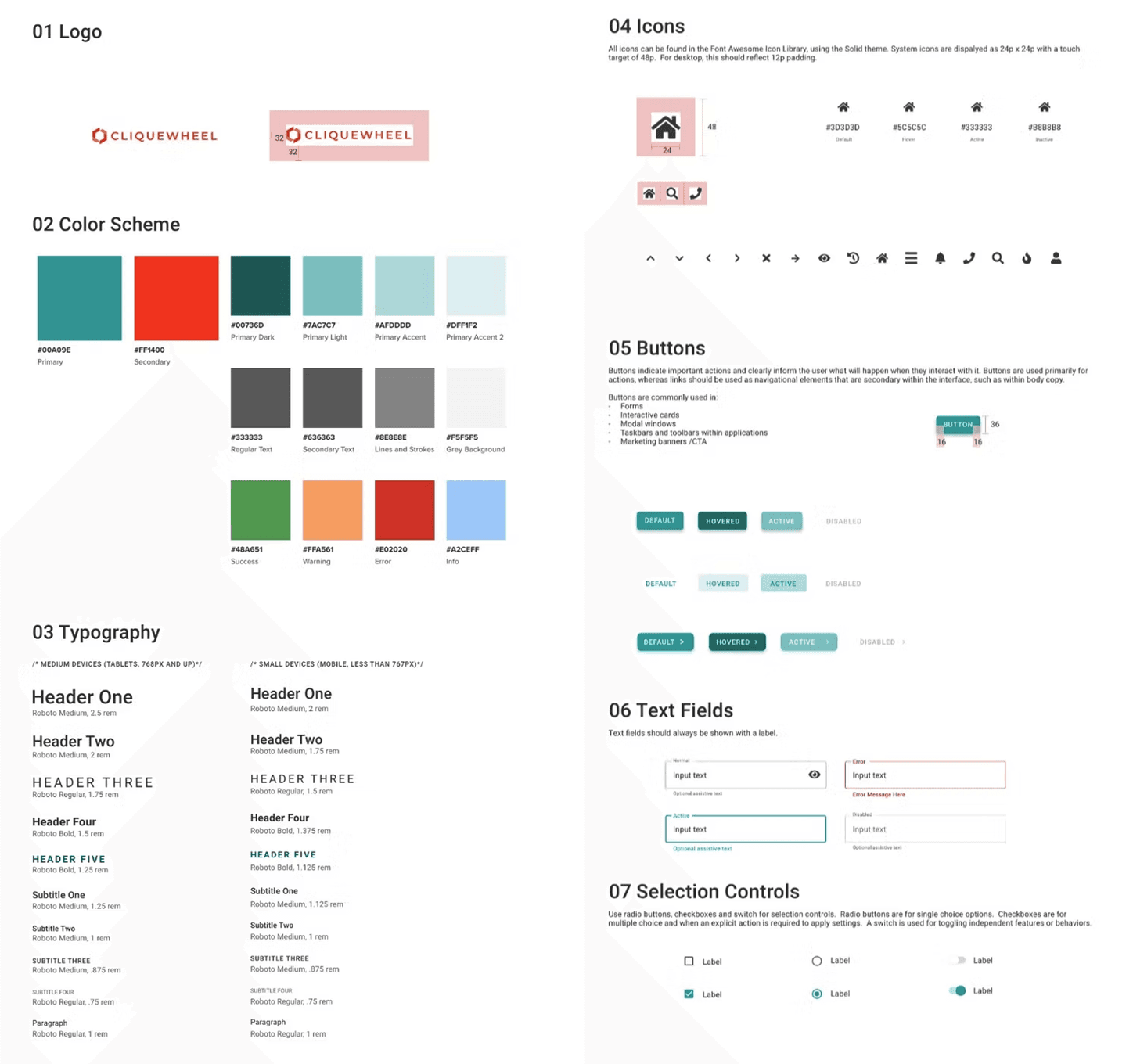Turn off the teal enabled Label switch
1133x1064 pixels.
pyautogui.click(x=958, y=990)
